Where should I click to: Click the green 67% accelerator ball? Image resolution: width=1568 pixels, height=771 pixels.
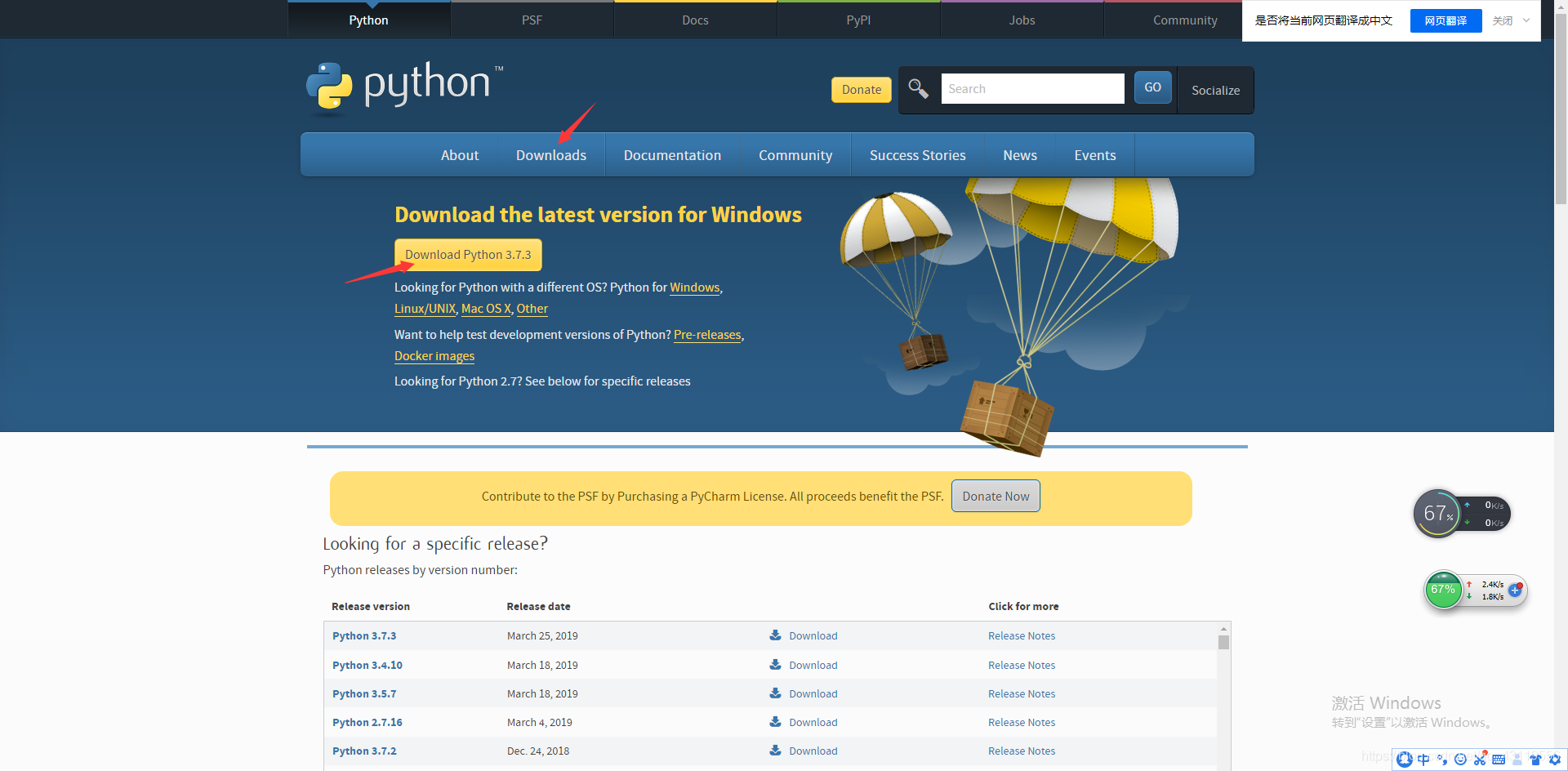point(1443,590)
